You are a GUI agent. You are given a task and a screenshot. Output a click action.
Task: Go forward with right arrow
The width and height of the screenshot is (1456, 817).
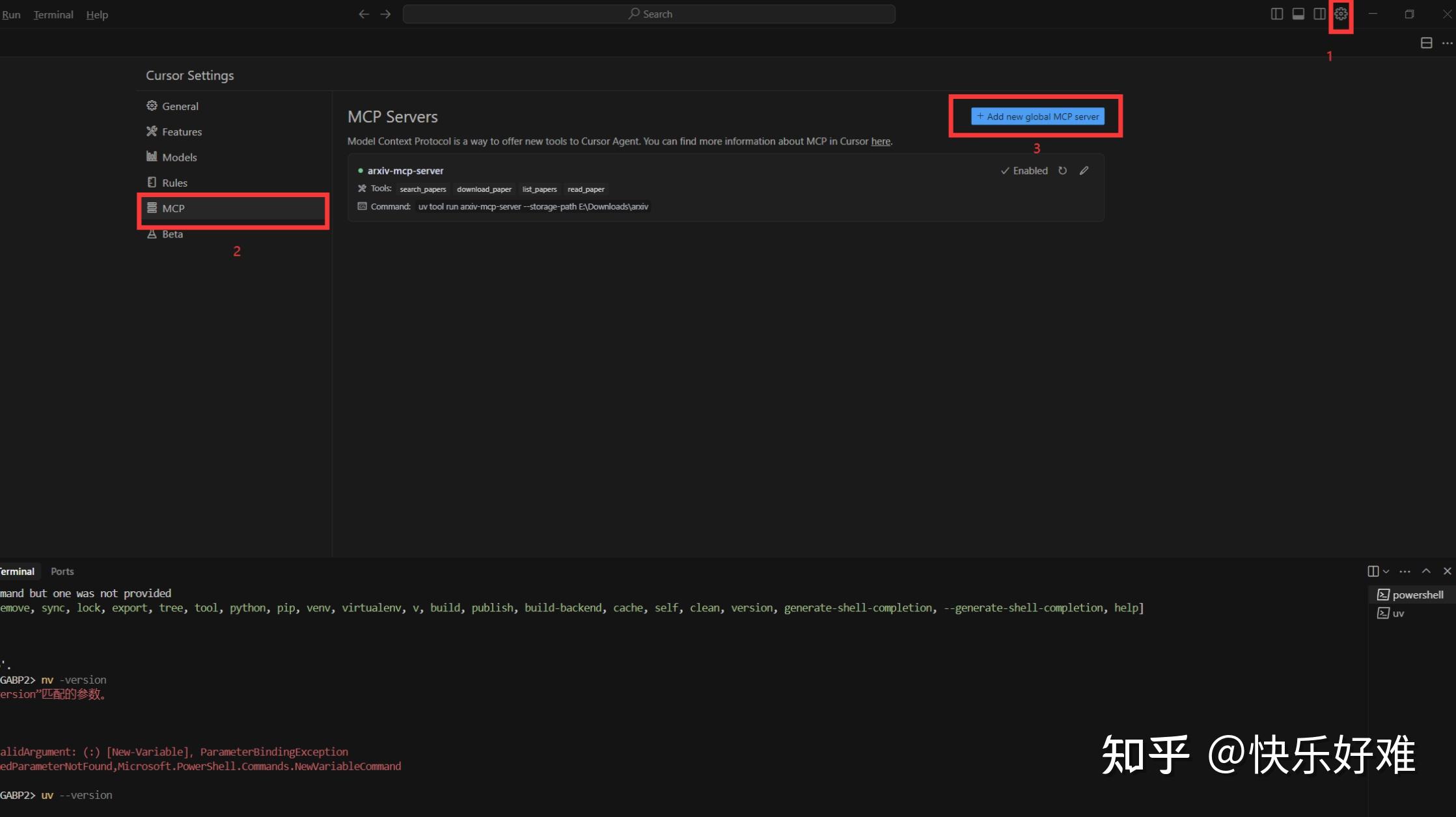[x=385, y=14]
